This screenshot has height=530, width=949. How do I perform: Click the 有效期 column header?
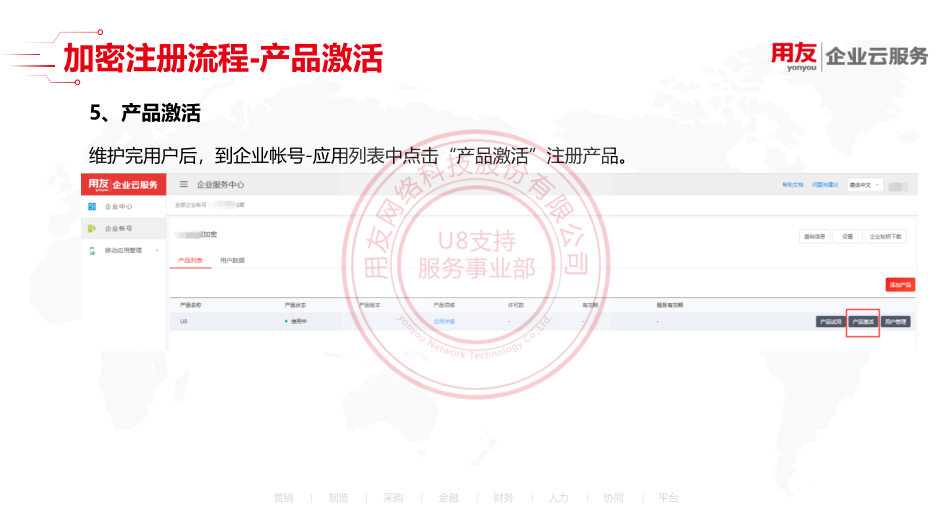click(590, 306)
